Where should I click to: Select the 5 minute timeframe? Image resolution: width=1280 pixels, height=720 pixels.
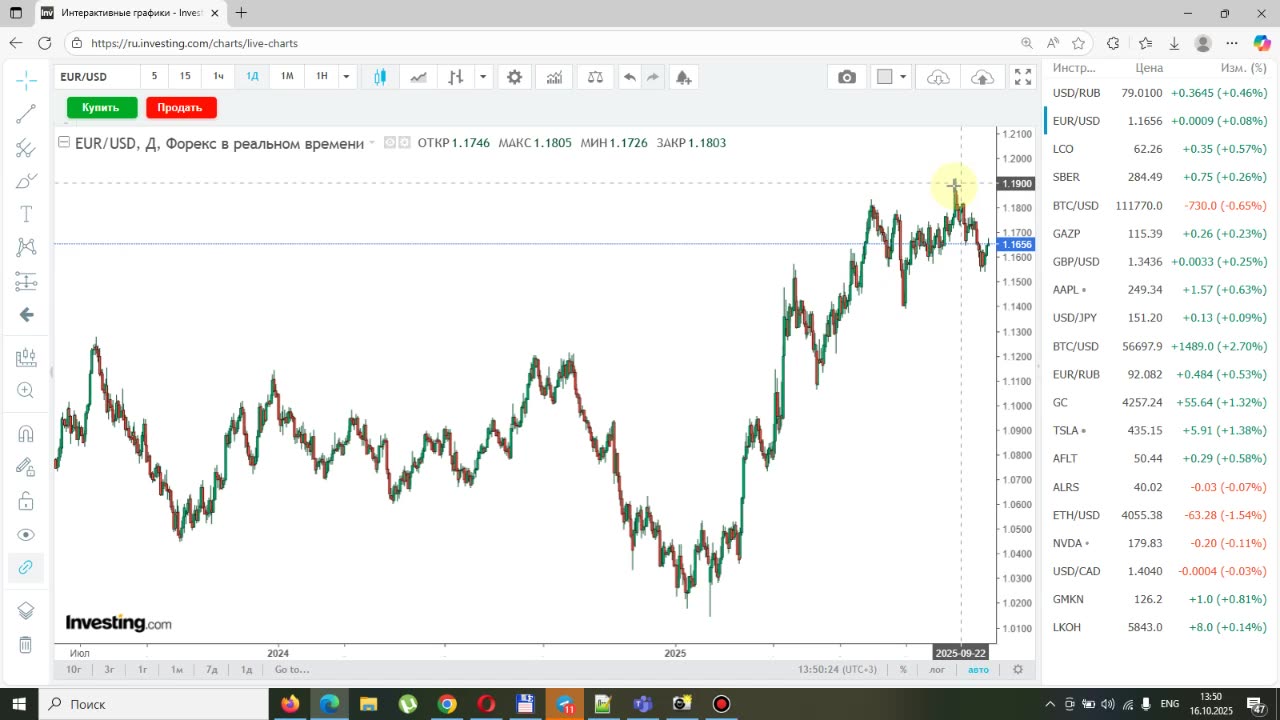point(154,77)
